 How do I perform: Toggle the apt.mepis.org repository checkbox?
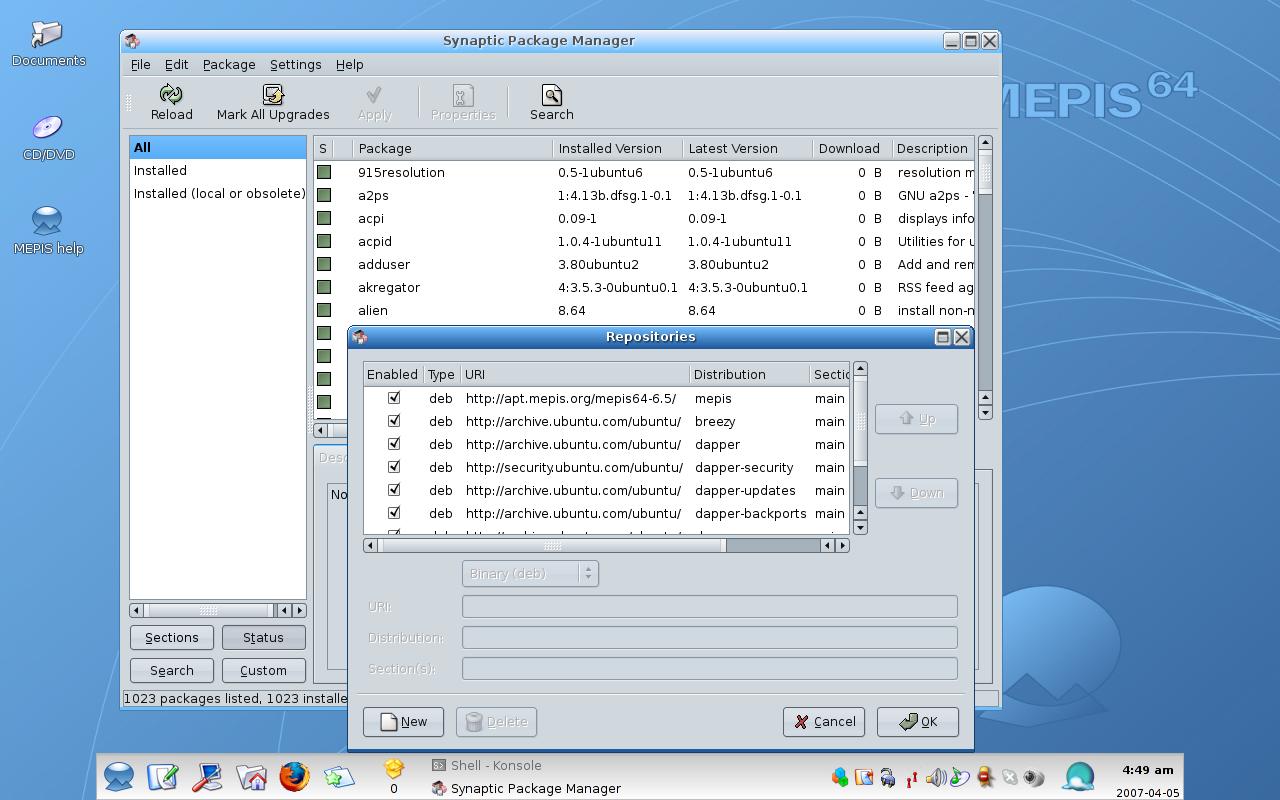tap(394, 398)
